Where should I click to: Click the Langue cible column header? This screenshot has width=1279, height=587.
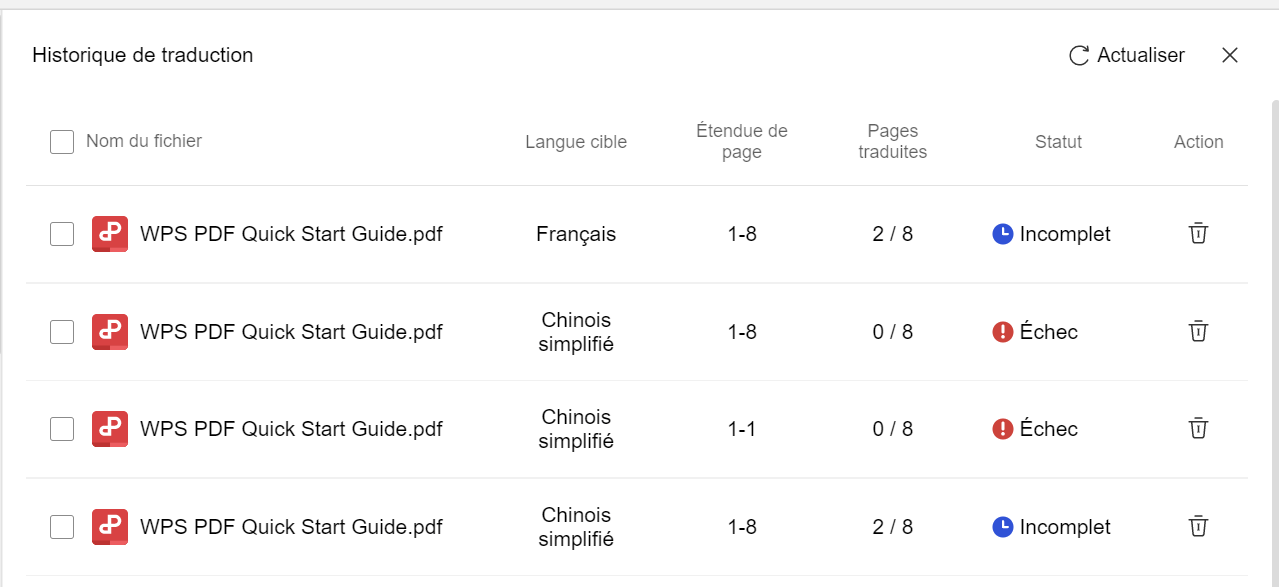click(576, 142)
